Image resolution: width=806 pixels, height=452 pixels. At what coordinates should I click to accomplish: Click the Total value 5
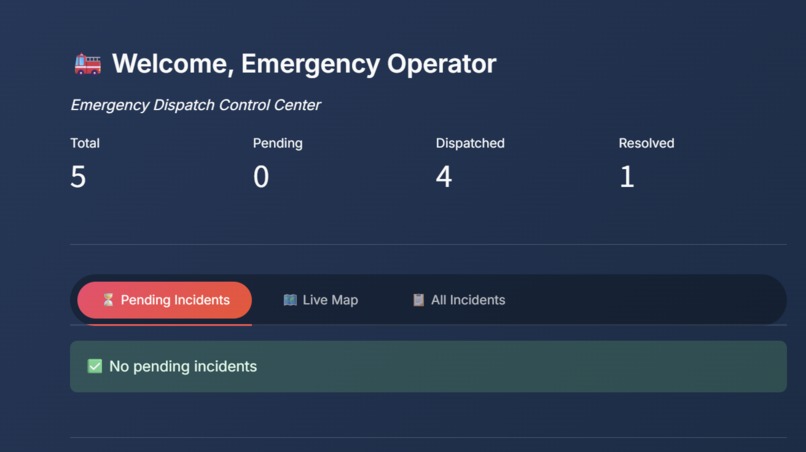coord(78,177)
